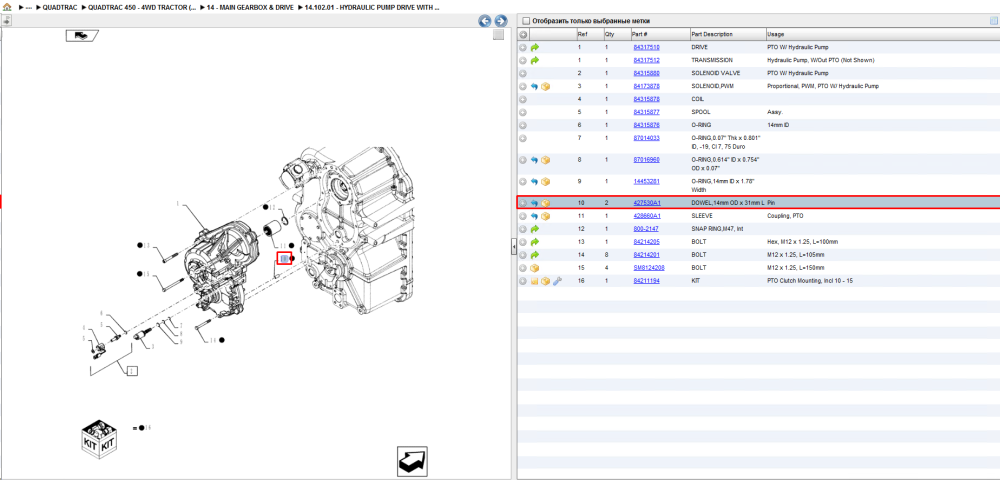
Task: Click add circle icon in DRIVE row
Action: 523,47
